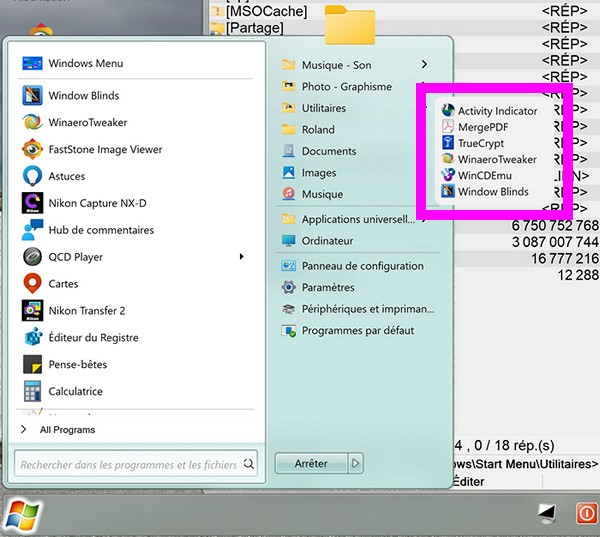Click Activity Indicator icon in submenu

pyautogui.click(x=448, y=111)
